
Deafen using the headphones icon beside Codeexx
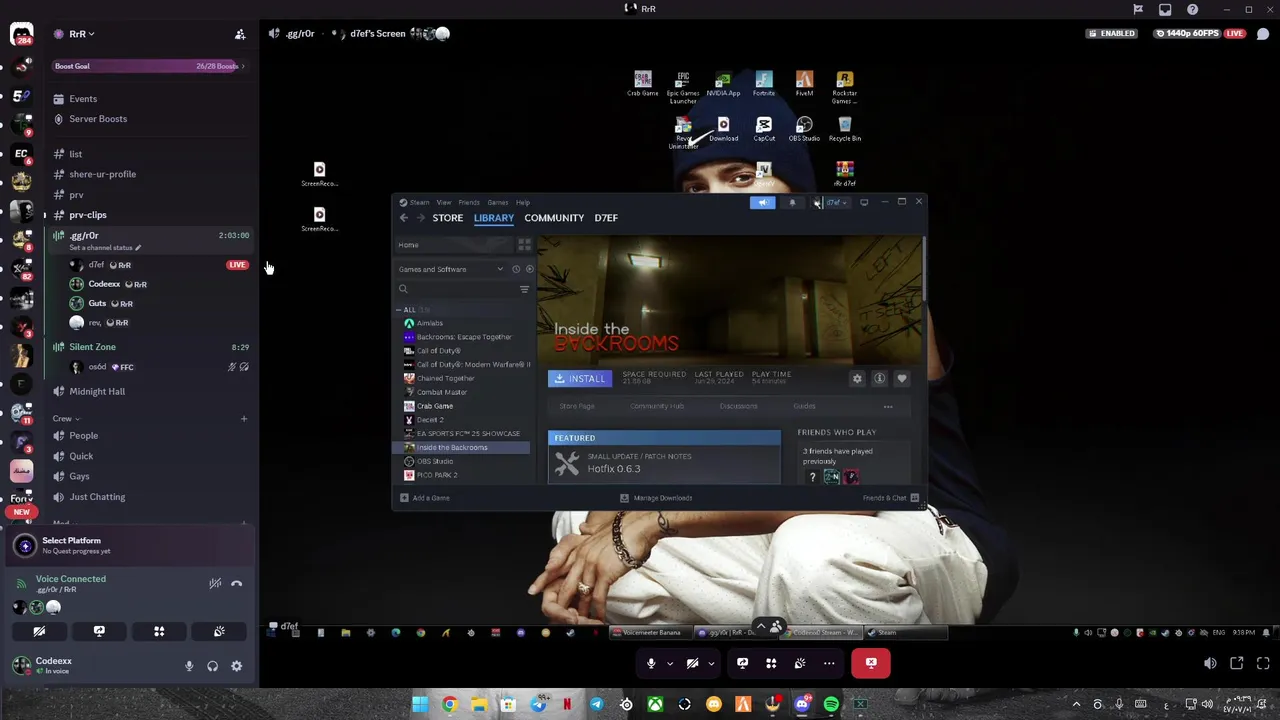click(213, 666)
